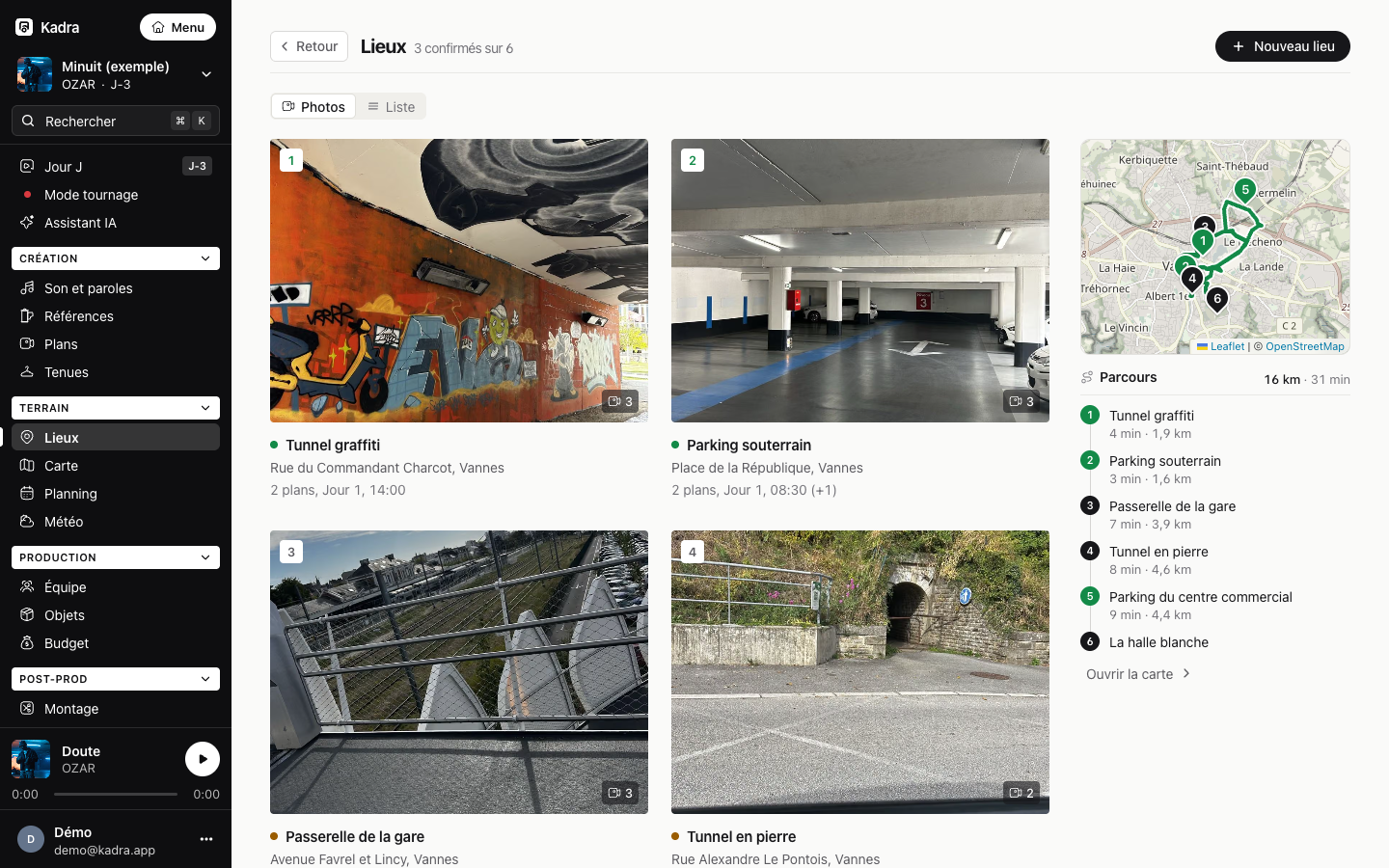Open Mode tournage with the red dot
1389x868 pixels.
pos(116,194)
